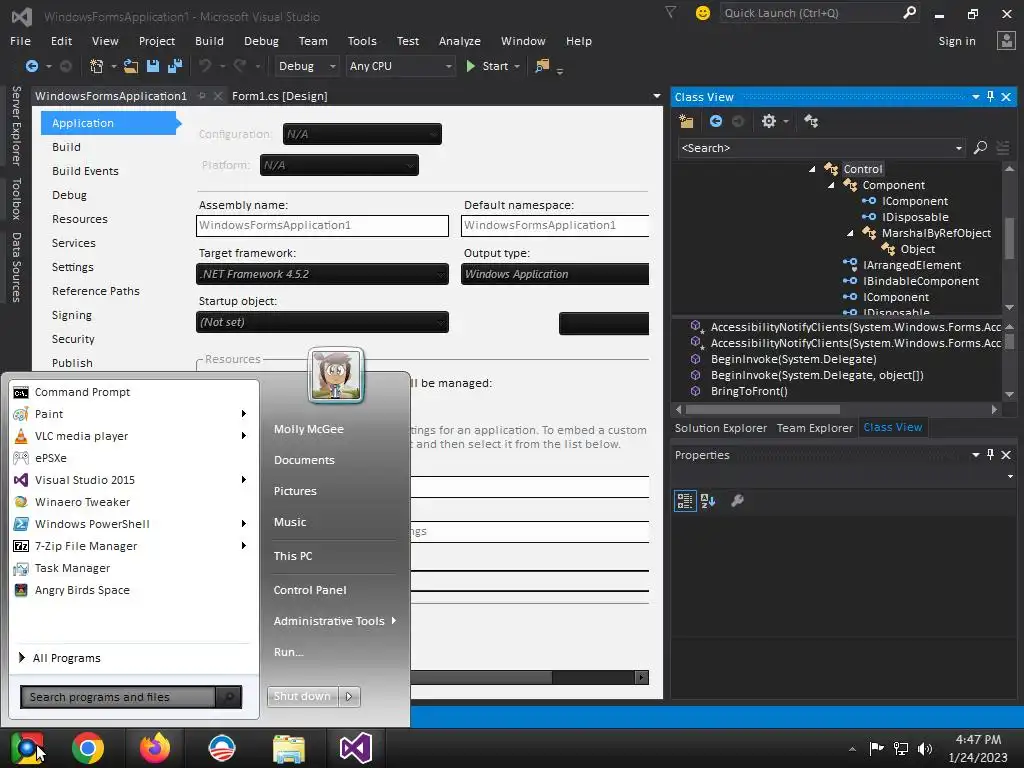The height and width of the screenshot is (768, 1024).
Task: Select Categorized view in Properties panel
Action: (x=685, y=501)
